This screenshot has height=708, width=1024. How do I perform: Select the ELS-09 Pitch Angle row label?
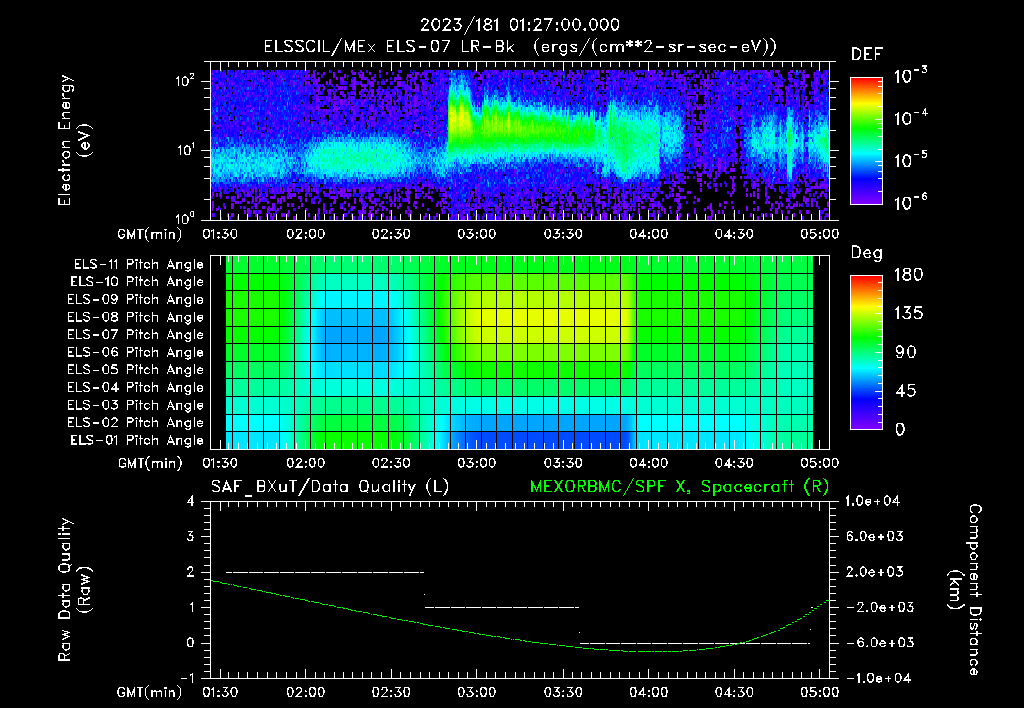click(x=135, y=300)
